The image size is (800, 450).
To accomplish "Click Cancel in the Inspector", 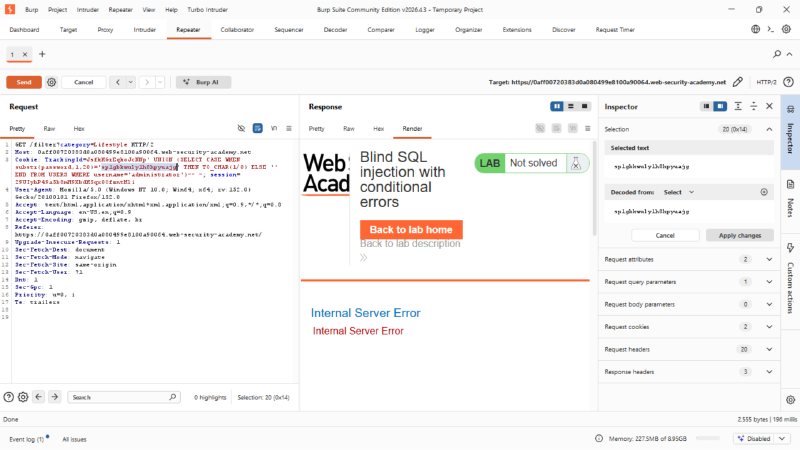I will pyautogui.click(x=665, y=235).
